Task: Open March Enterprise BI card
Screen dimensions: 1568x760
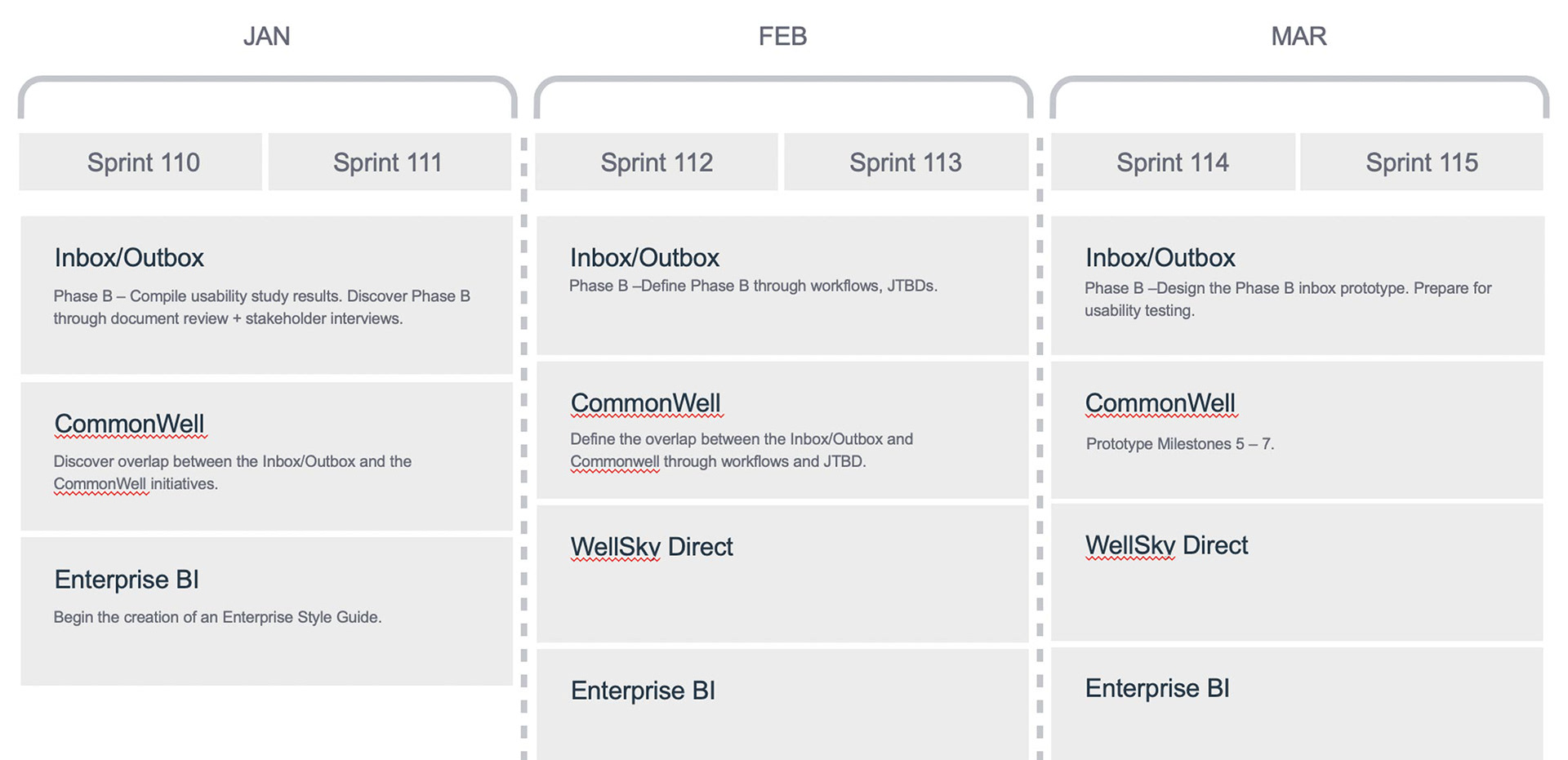Action: coord(1297,704)
